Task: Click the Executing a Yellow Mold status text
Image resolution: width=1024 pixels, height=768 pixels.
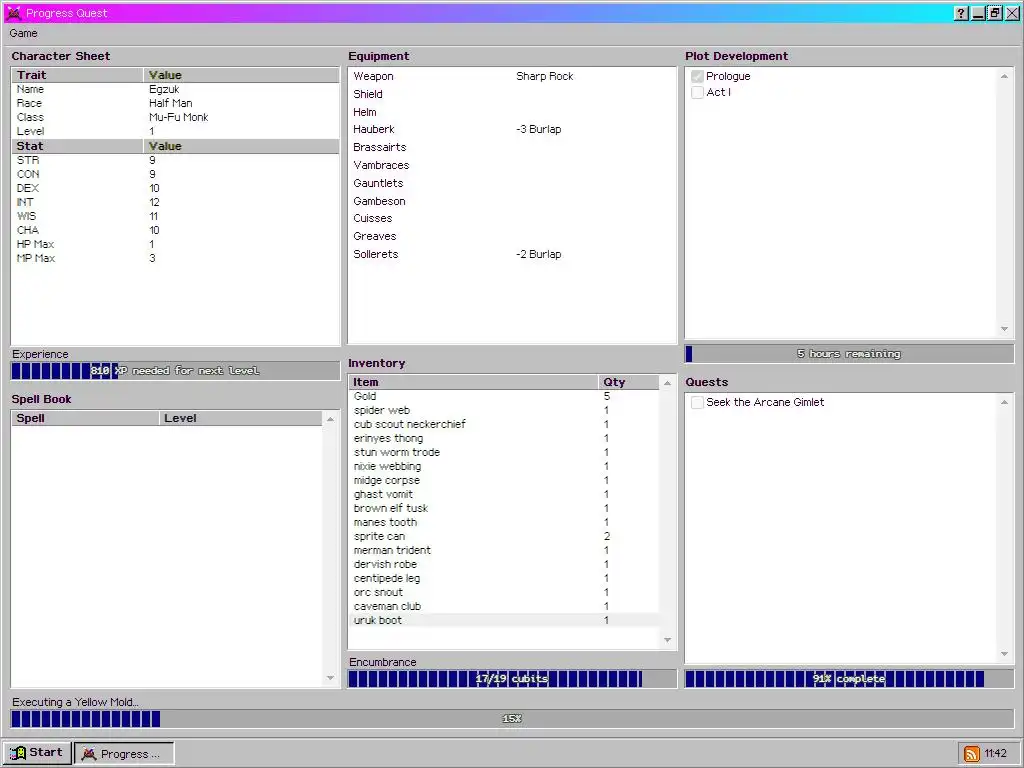Action: [75, 703]
